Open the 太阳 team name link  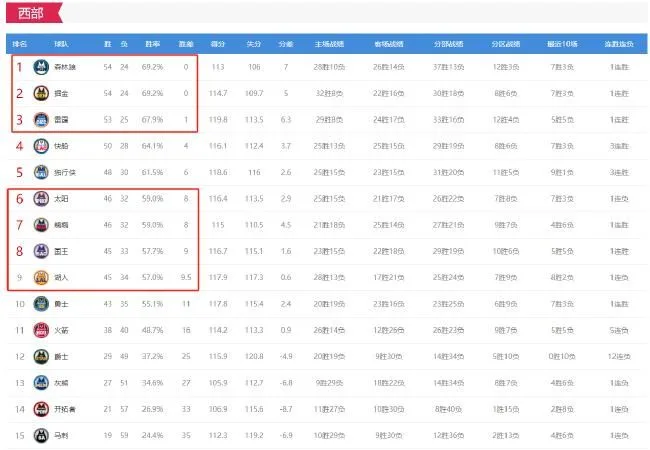pyautogui.click(x=61, y=198)
